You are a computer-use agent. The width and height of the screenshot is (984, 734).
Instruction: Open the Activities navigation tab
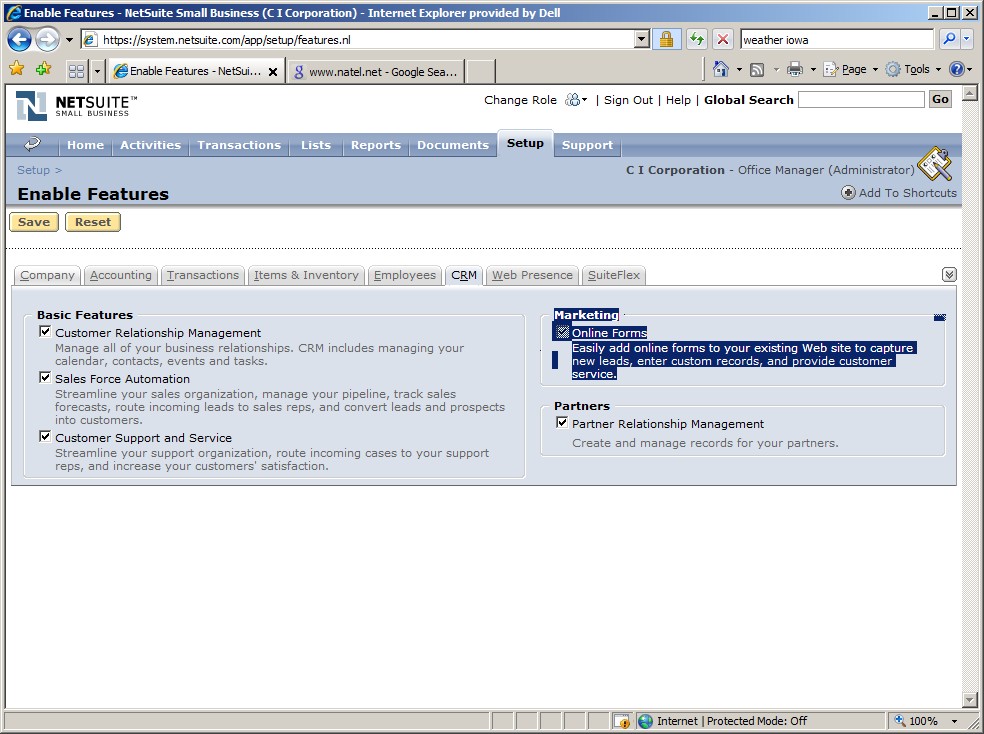[151, 145]
